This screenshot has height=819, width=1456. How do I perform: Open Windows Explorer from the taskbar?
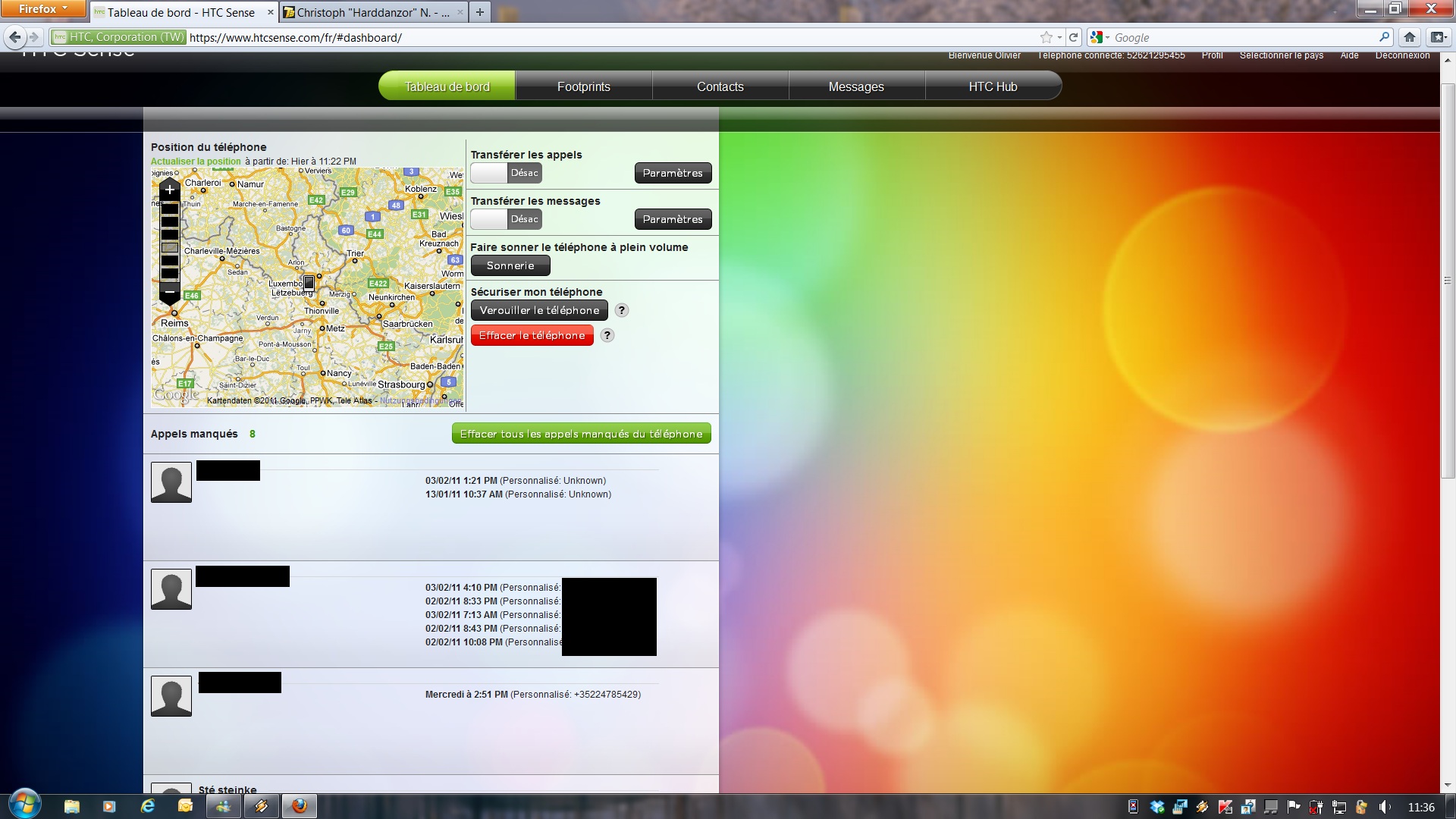72,806
